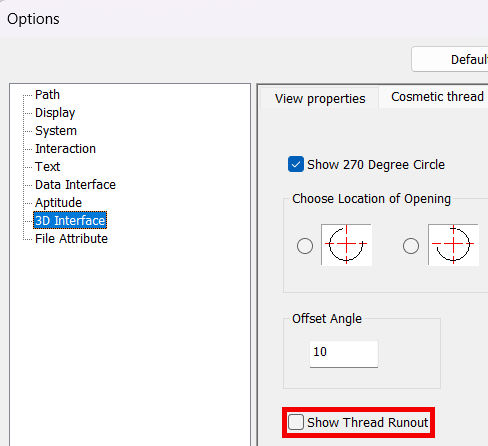Open Display settings in the tree
488x446 pixels.
55,113
